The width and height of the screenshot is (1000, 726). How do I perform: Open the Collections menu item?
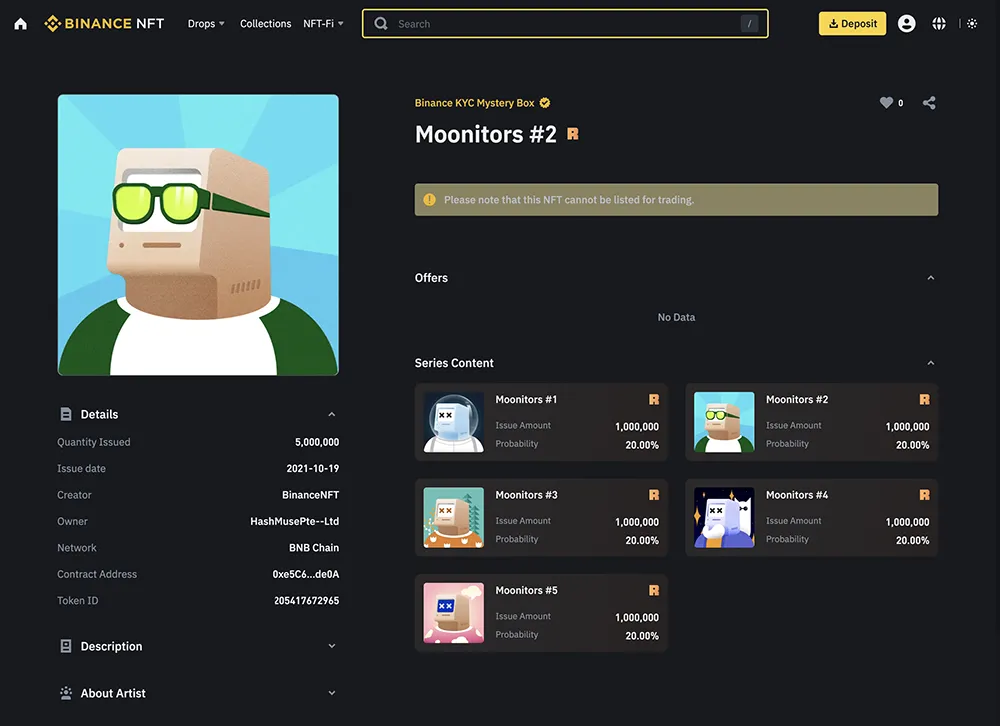coord(265,24)
